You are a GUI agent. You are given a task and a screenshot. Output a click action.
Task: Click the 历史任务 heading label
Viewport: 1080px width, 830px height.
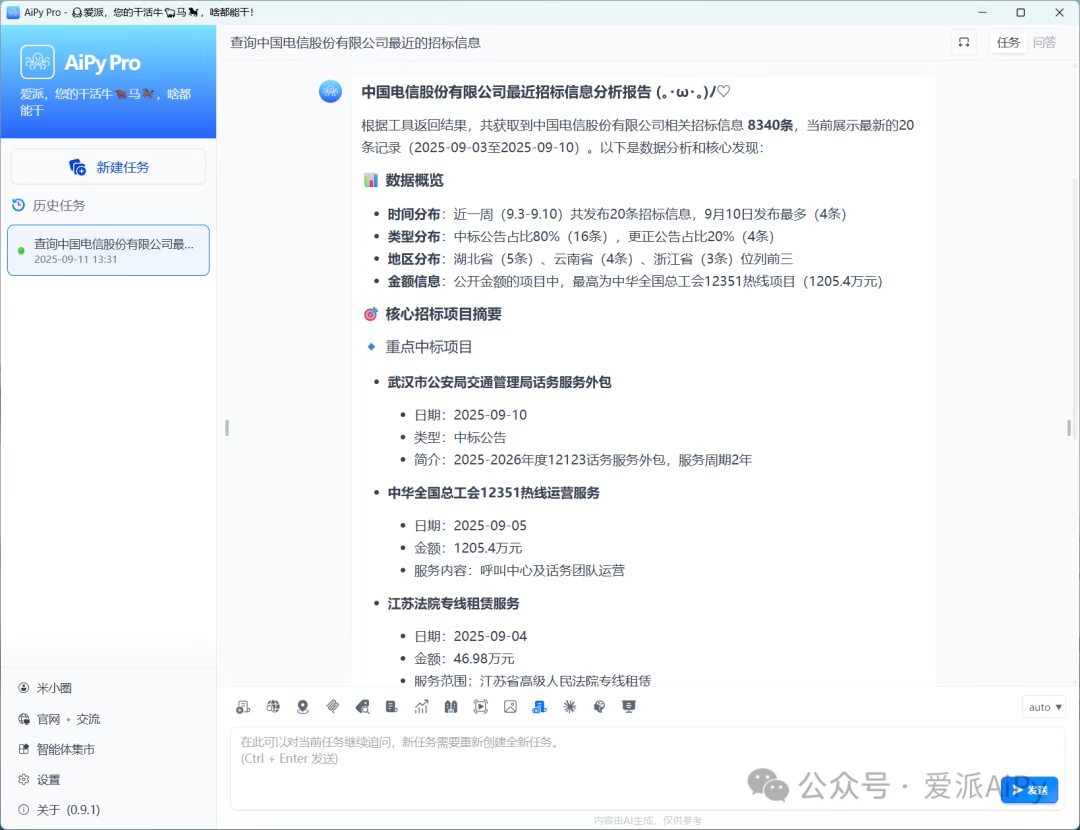[59, 205]
